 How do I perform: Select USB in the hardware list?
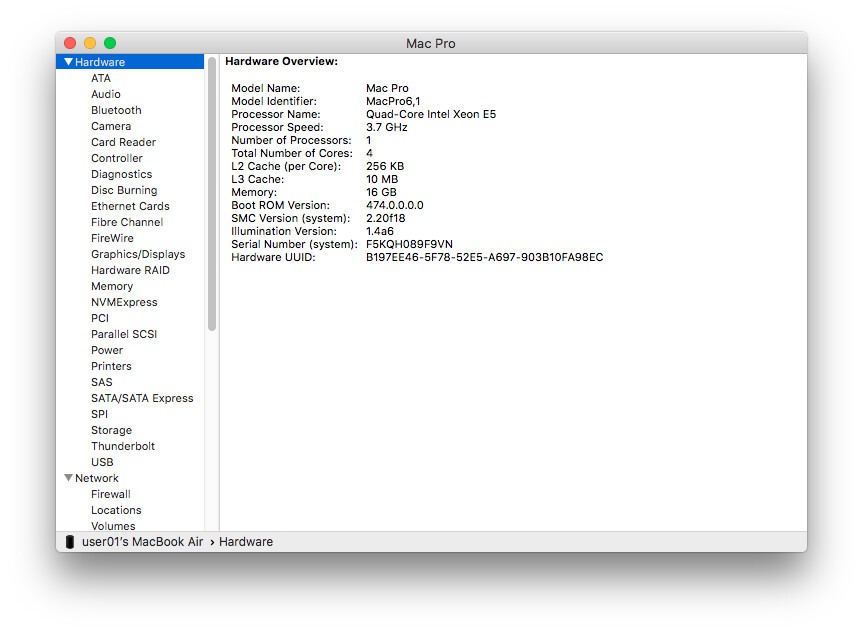102,462
